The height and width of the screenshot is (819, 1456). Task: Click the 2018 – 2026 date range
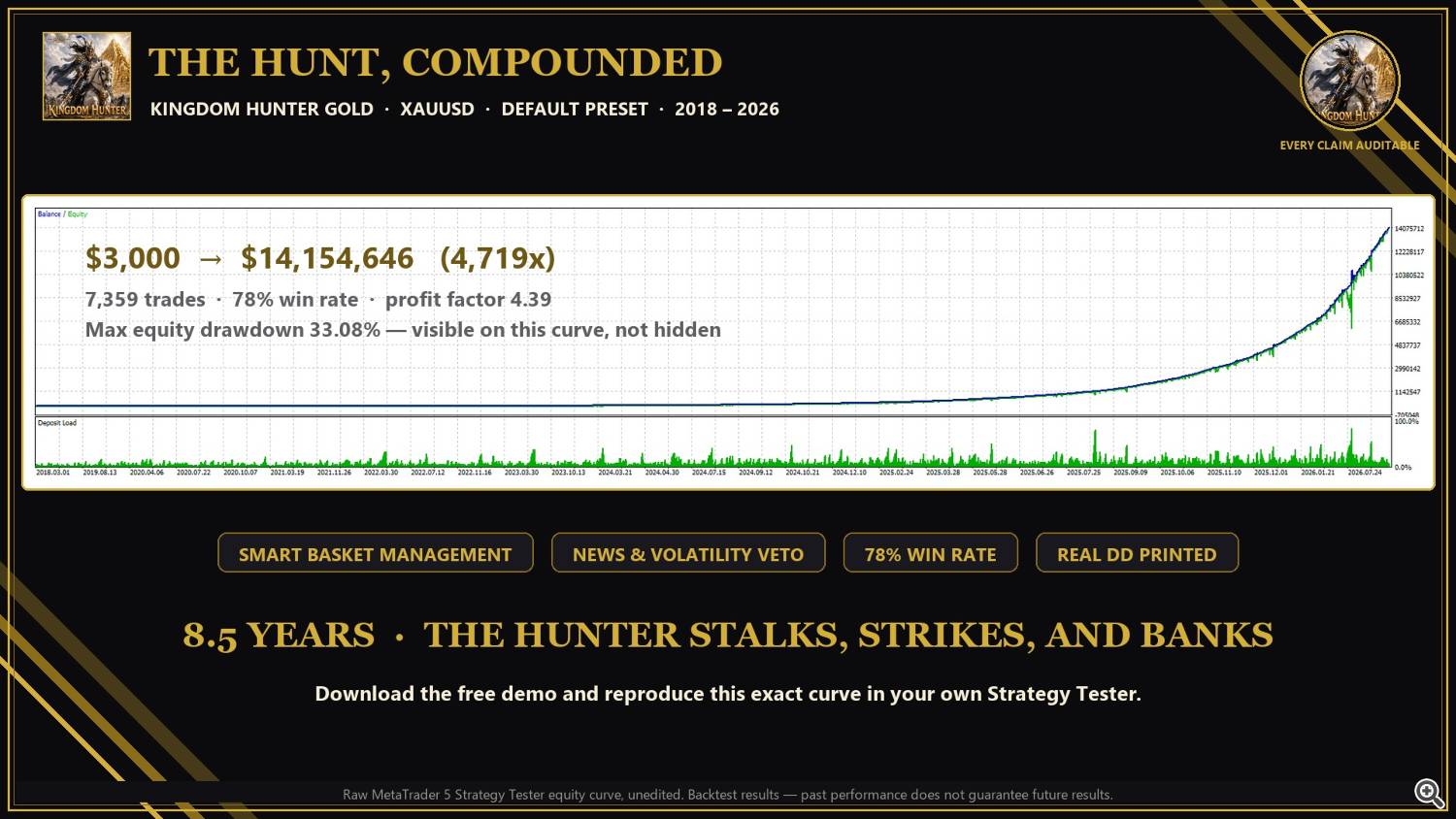(x=727, y=109)
